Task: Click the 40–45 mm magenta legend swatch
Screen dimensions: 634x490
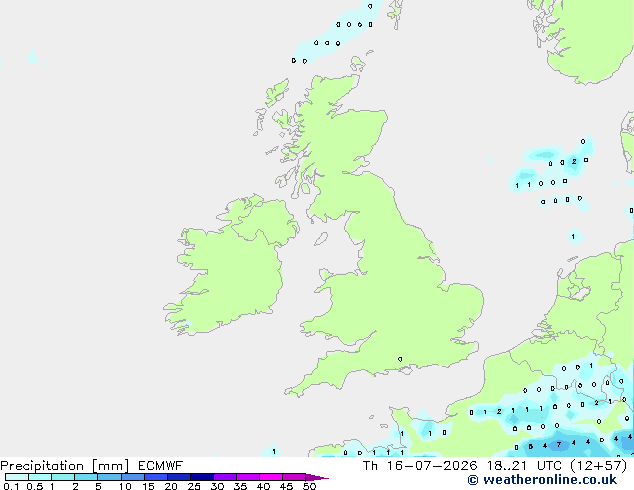Action: (x=271, y=477)
